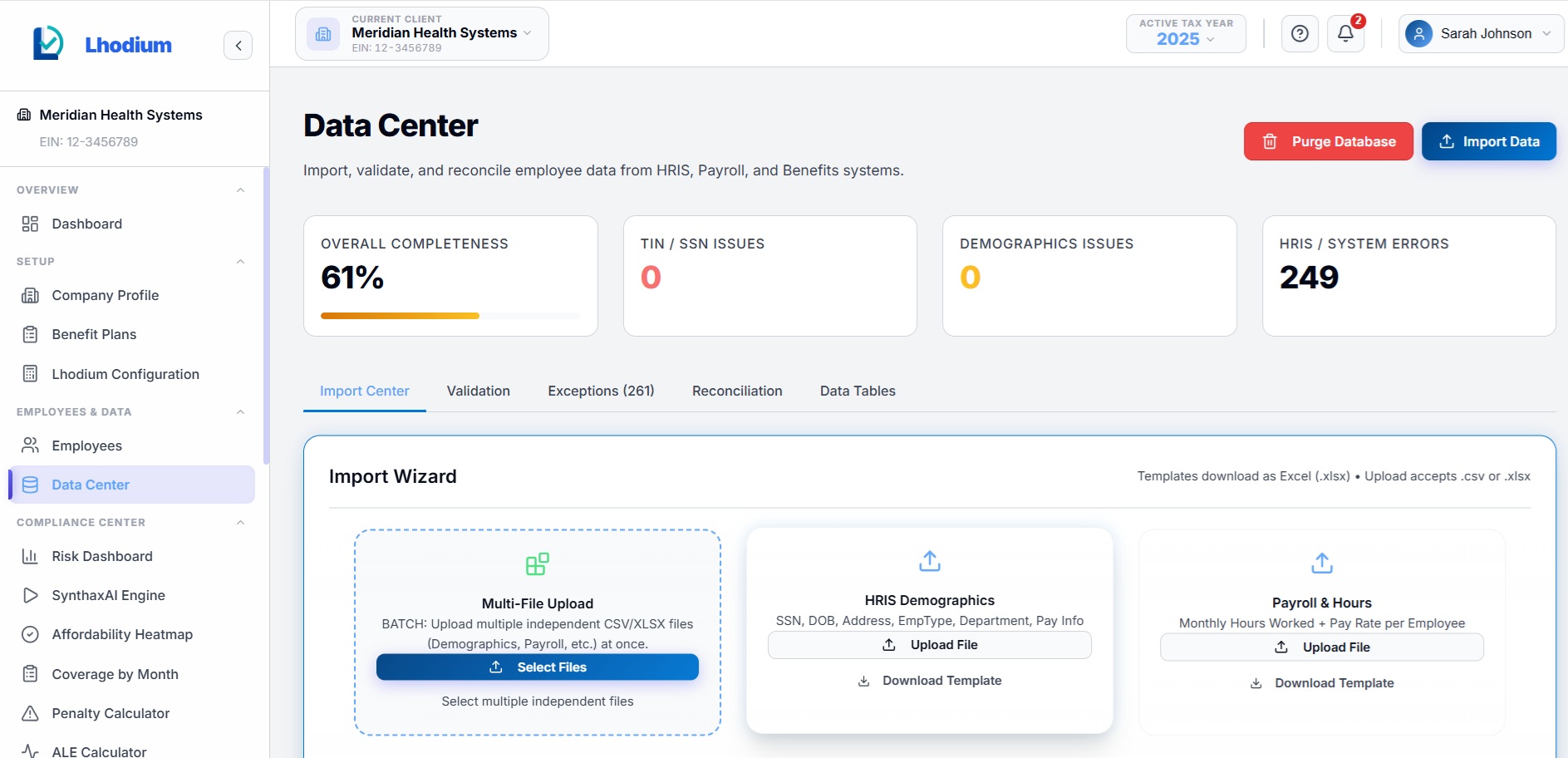1568x758 pixels.
Task: Click the Import Data button
Action: tap(1489, 141)
